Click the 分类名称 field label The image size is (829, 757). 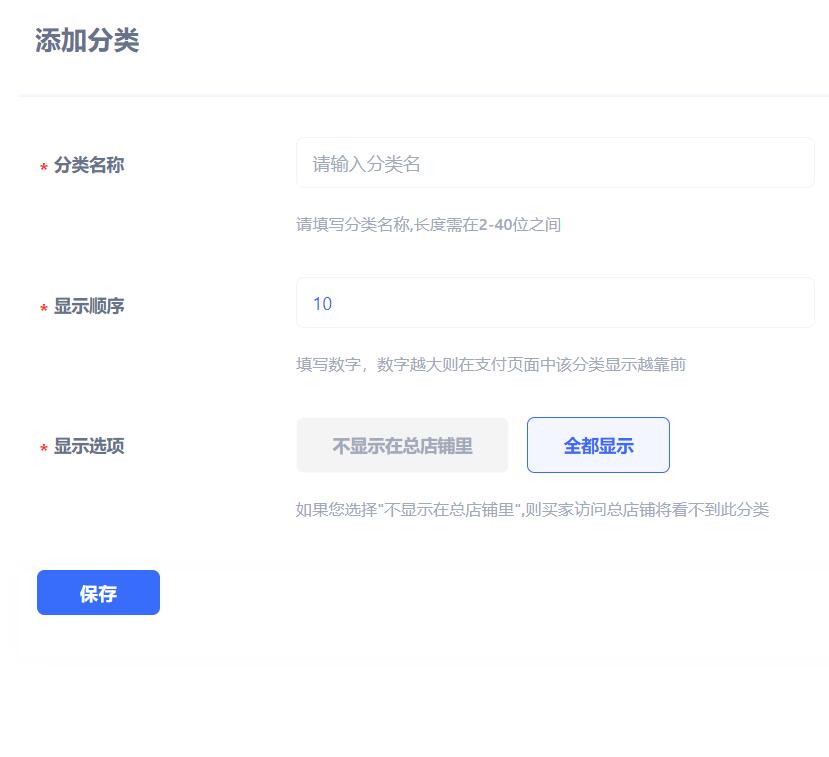[89, 165]
